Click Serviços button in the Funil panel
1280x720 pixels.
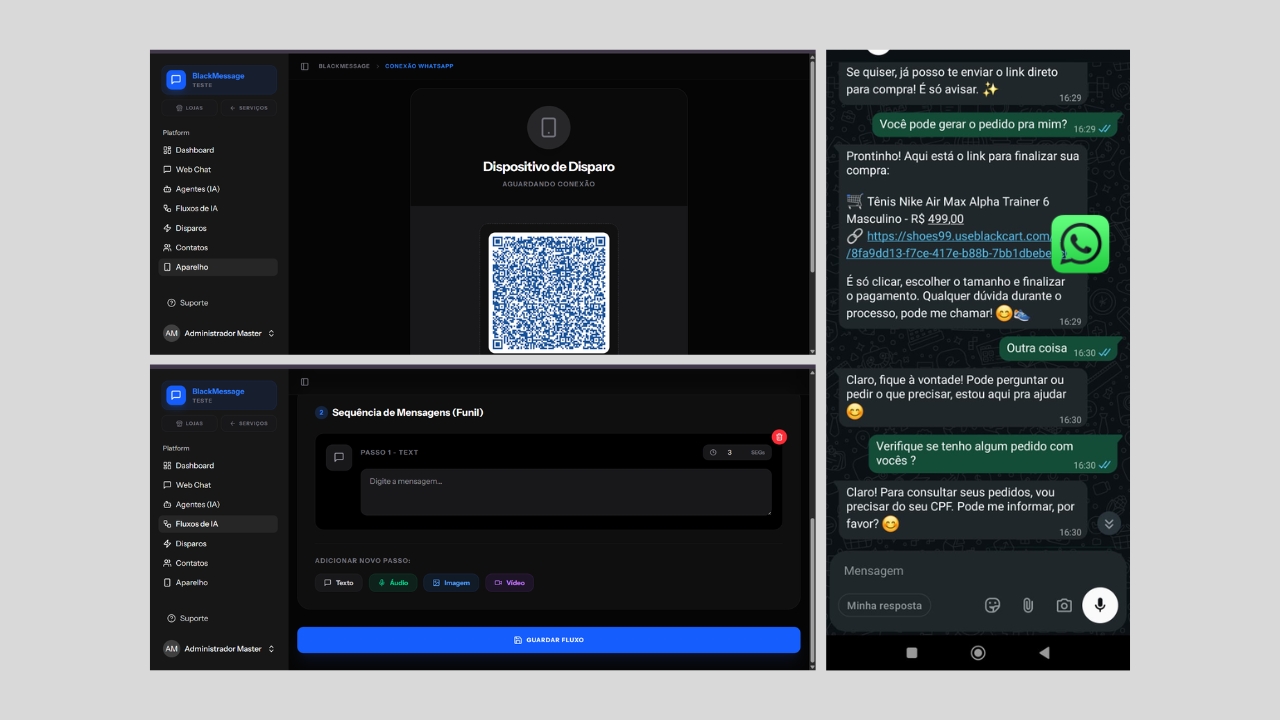pos(249,423)
